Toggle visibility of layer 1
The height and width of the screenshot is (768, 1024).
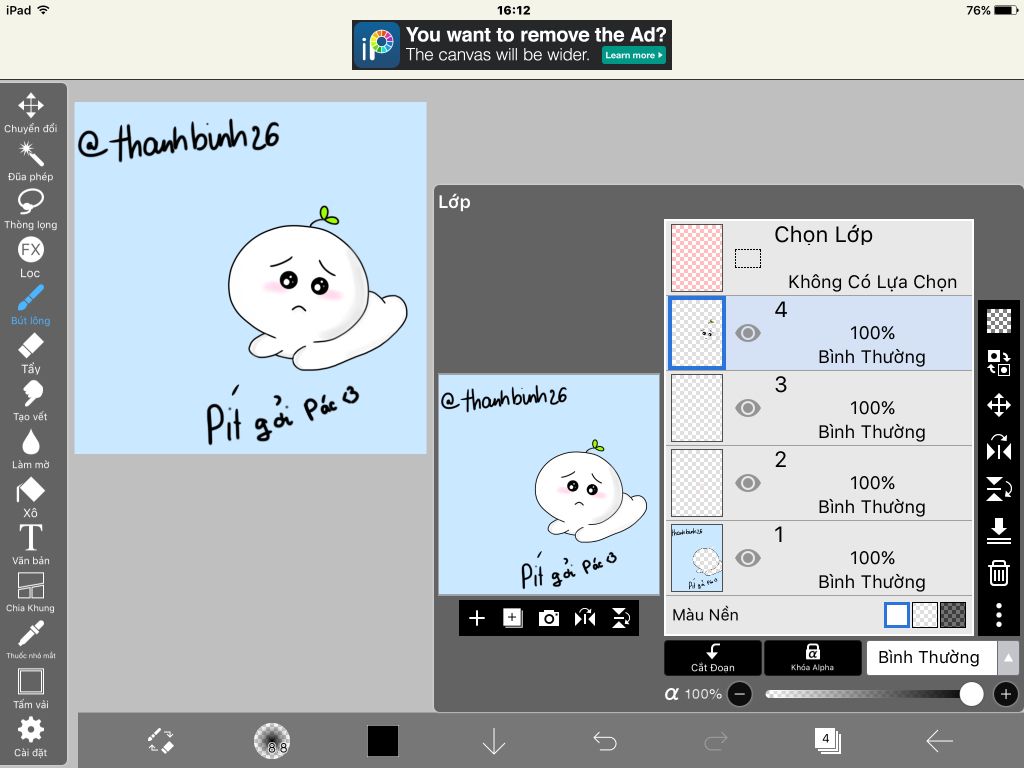[748, 558]
